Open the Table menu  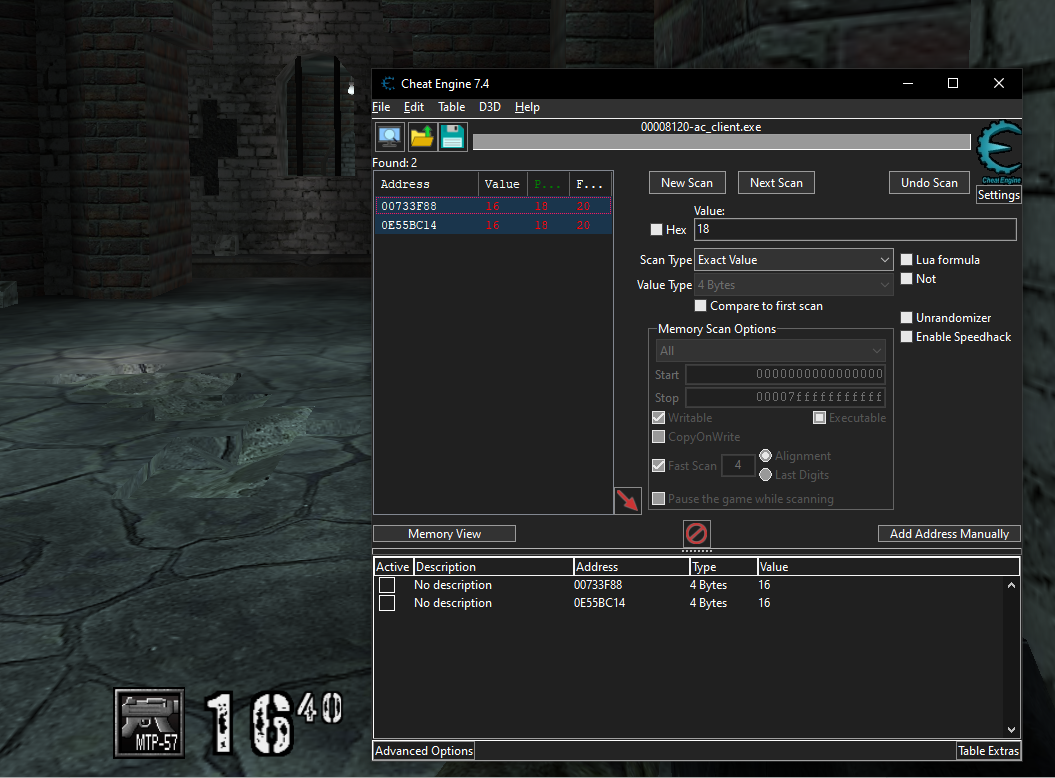coord(451,107)
